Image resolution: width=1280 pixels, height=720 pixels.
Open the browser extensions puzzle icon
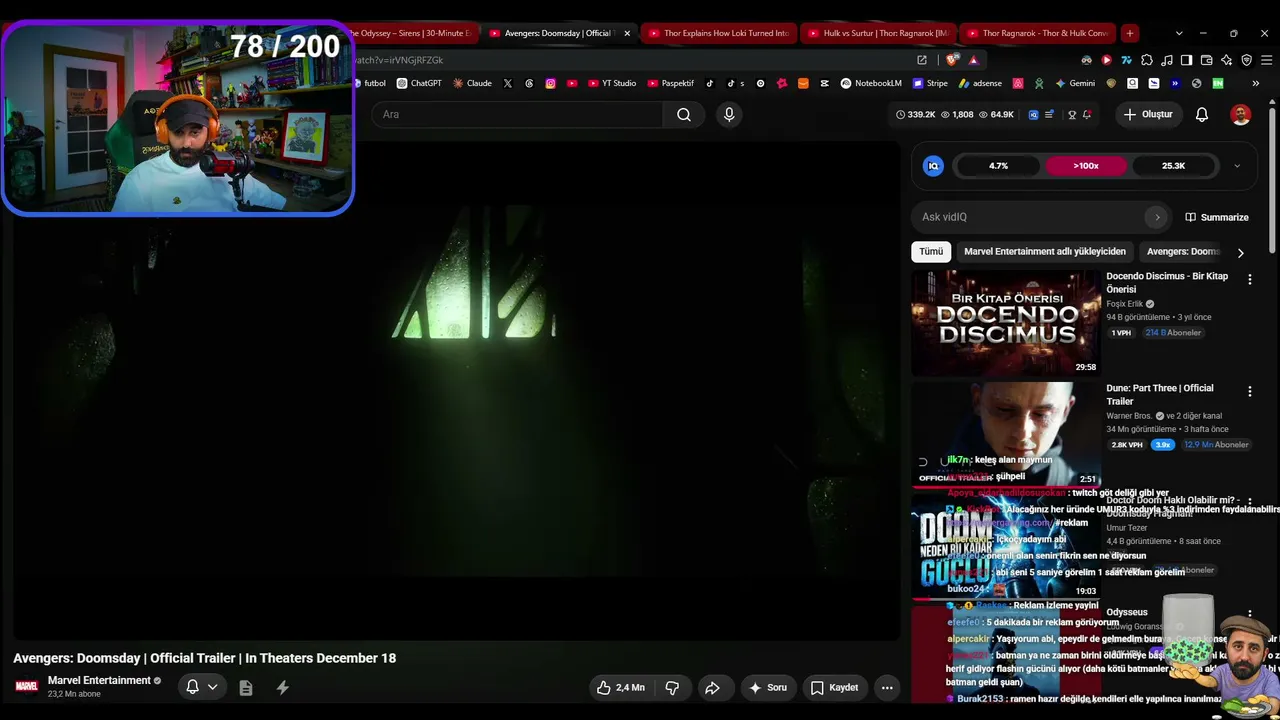click(x=1146, y=60)
